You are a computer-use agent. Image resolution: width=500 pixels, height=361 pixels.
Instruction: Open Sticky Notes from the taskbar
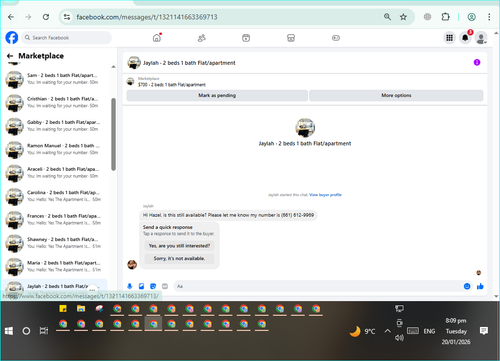[x=63, y=309]
